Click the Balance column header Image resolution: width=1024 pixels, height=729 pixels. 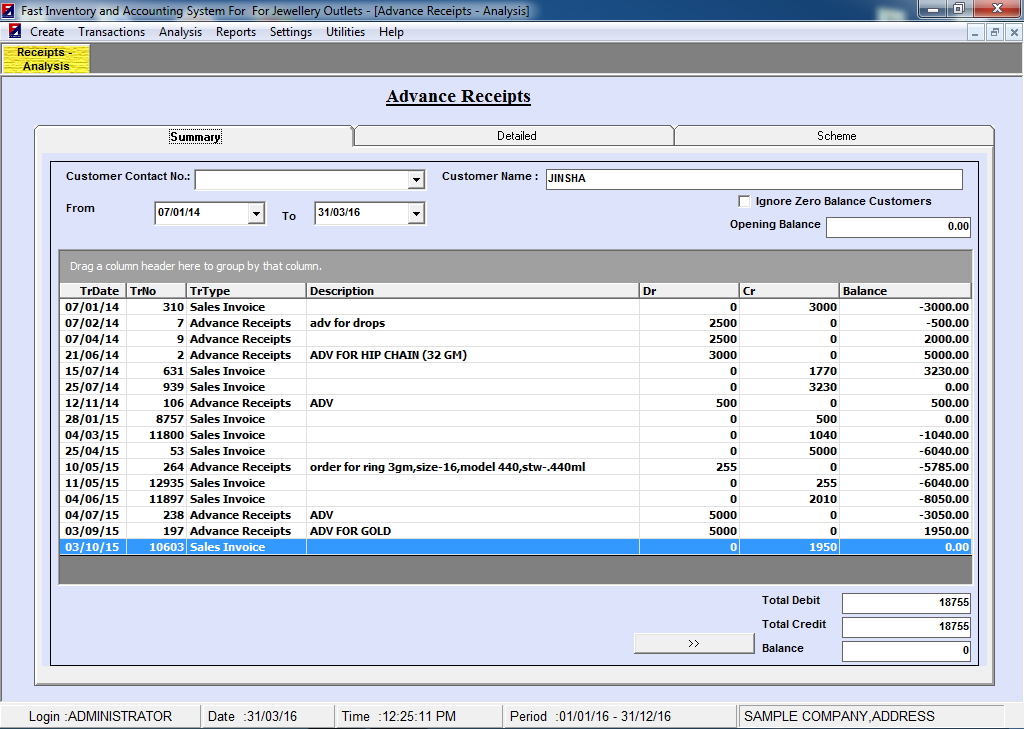904,291
